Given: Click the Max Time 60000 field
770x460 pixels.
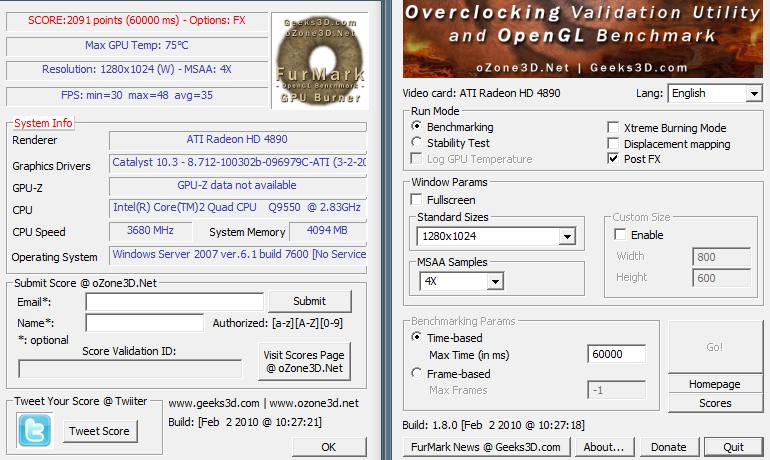Looking at the screenshot, I should (x=616, y=354).
